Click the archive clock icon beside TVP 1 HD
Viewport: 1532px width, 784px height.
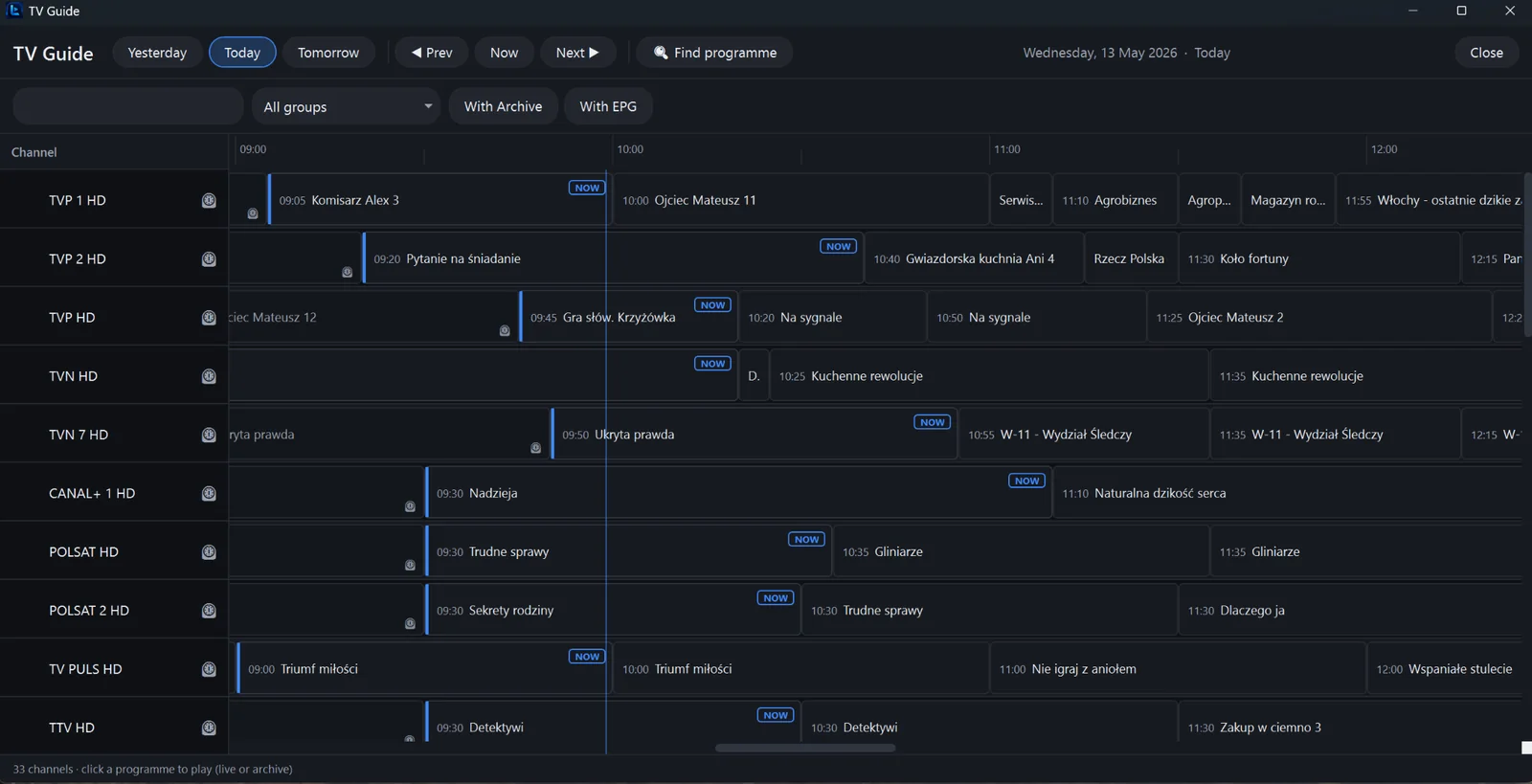[209, 200]
